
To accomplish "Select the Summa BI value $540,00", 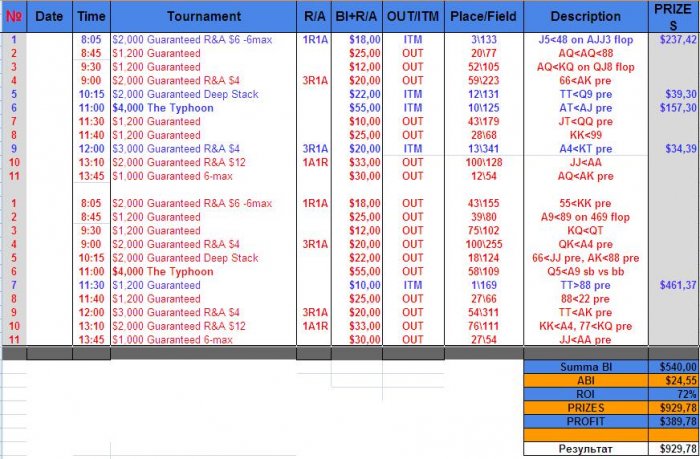I will [673, 367].
